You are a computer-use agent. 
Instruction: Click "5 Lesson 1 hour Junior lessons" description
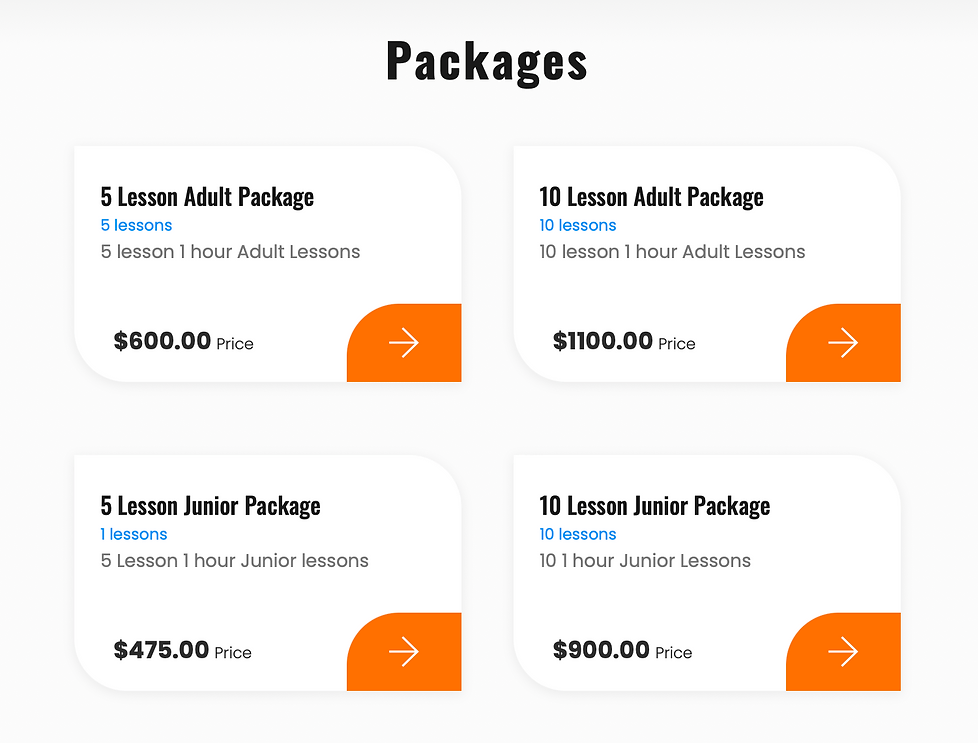[x=234, y=561]
